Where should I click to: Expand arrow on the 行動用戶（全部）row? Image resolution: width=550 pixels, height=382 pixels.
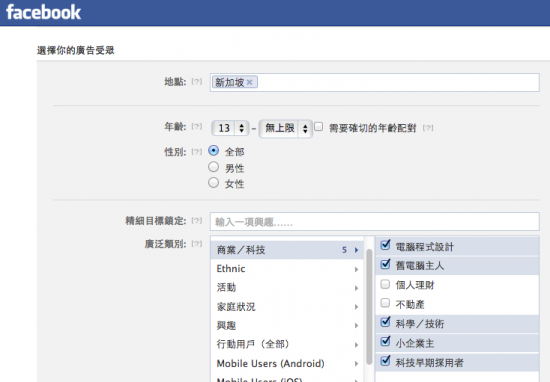click(356, 345)
